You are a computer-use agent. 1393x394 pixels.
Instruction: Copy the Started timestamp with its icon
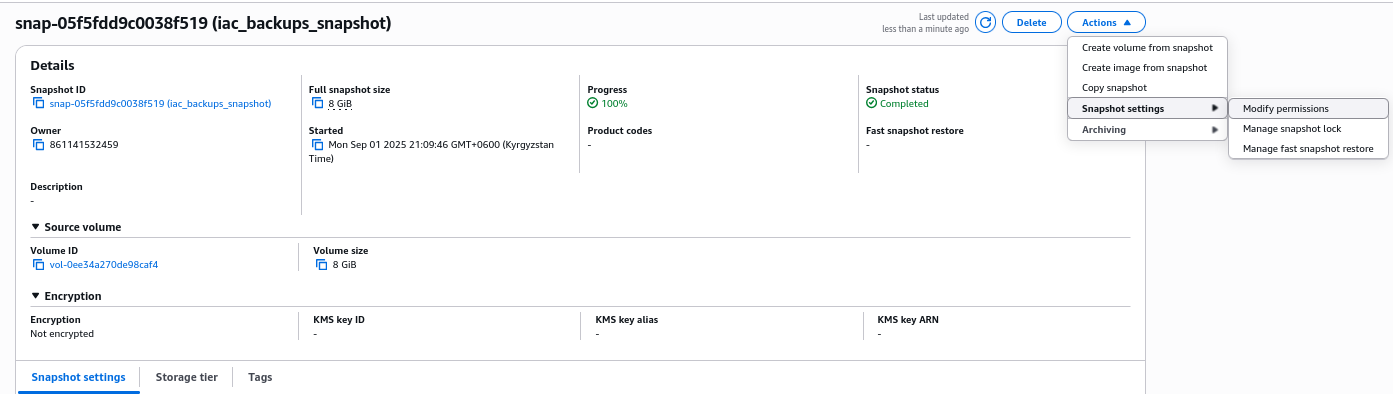coord(318,144)
